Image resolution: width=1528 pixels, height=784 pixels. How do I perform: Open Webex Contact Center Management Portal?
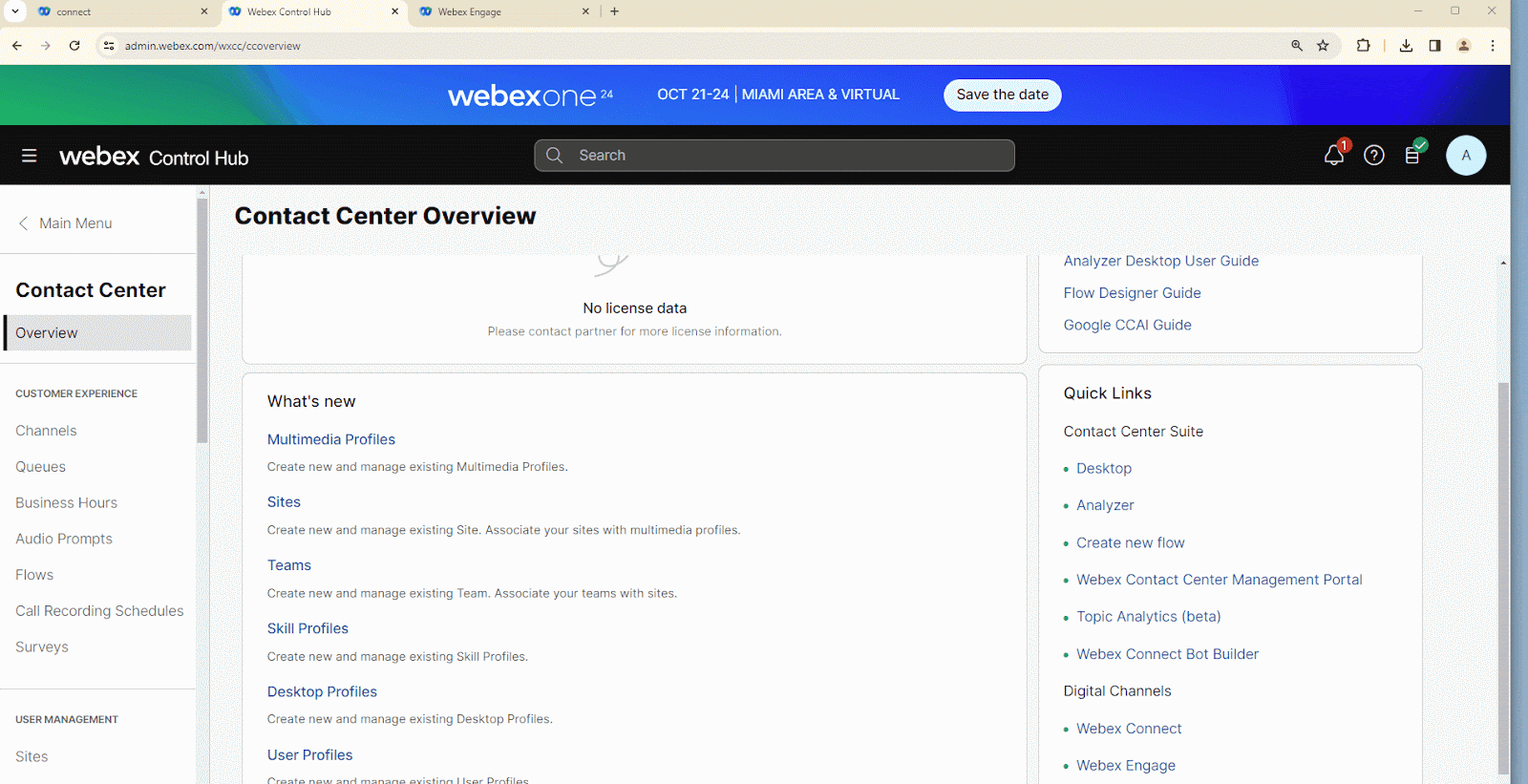(1220, 580)
